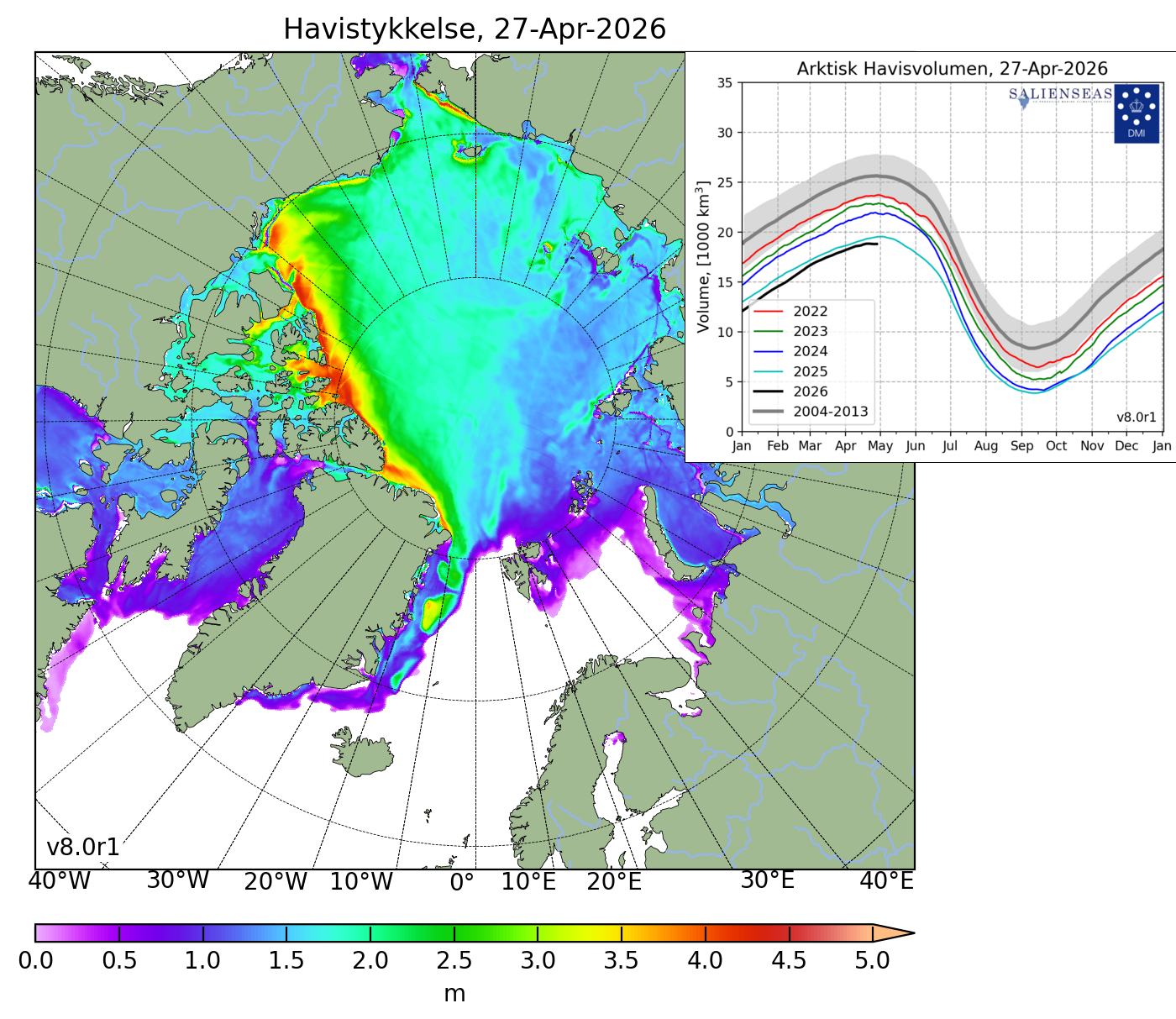Click the 20°W longitude label
This screenshot has height=1019, width=1176.
coord(276,882)
